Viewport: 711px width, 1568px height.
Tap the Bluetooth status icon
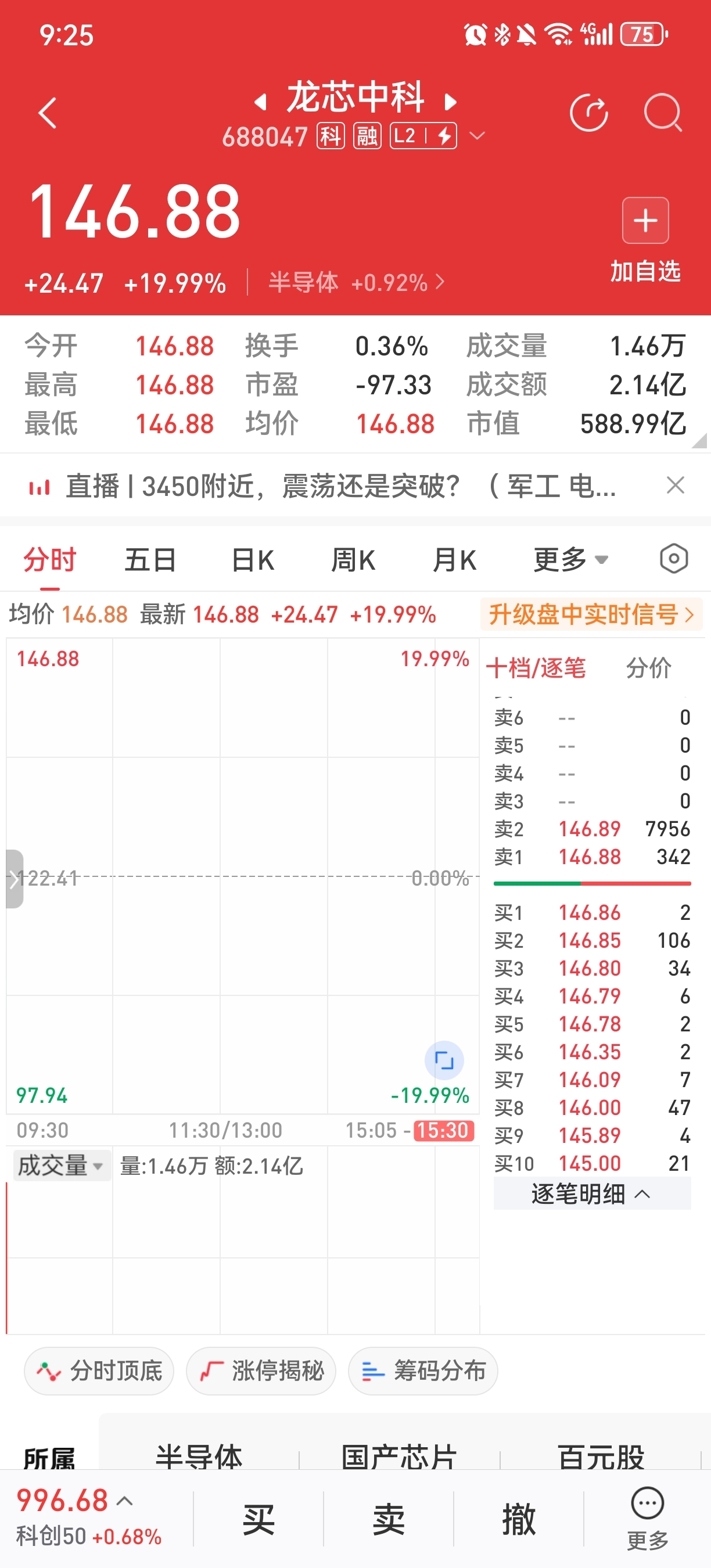(502, 34)
